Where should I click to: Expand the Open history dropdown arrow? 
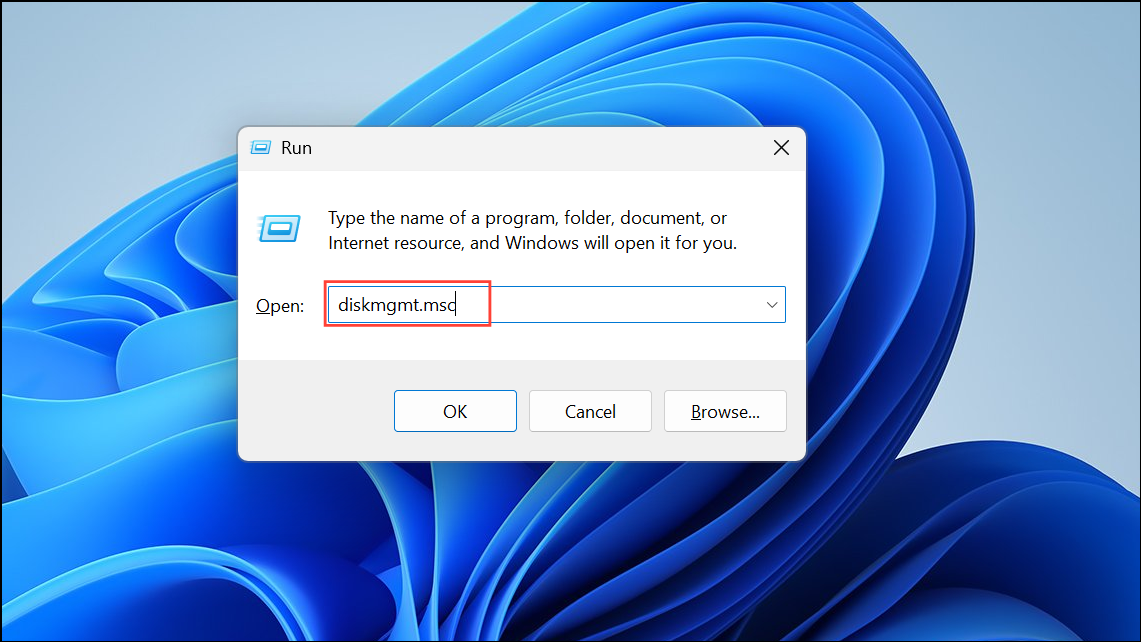[x=772, y=305]
